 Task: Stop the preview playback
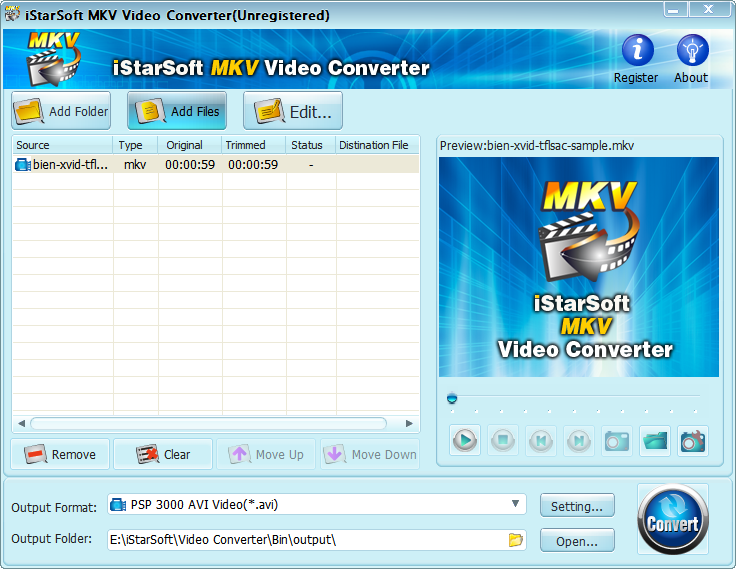[x=503, y=440]
